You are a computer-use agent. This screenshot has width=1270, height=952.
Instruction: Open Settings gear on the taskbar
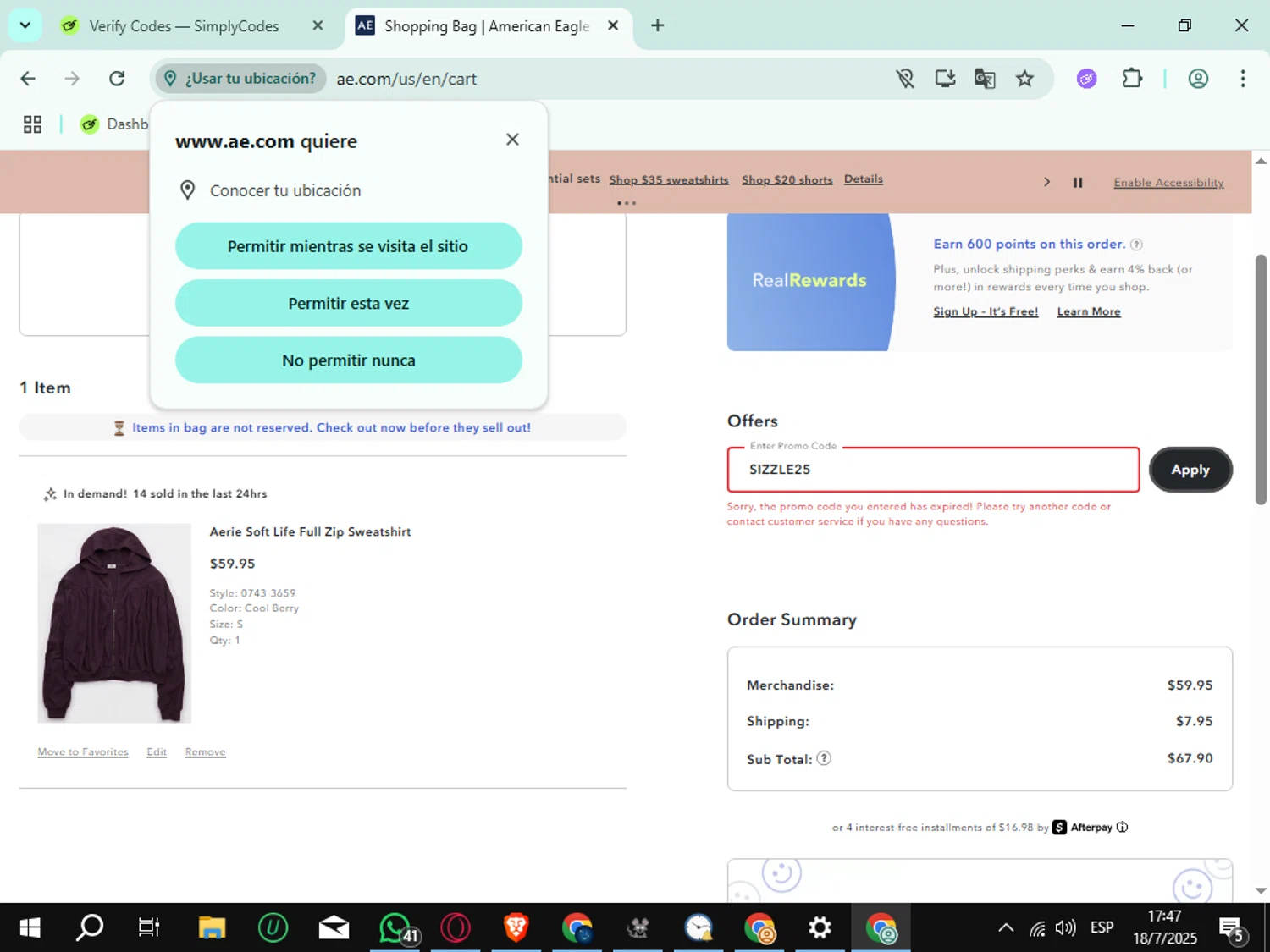pyautogui.click(x=820, y=927)
